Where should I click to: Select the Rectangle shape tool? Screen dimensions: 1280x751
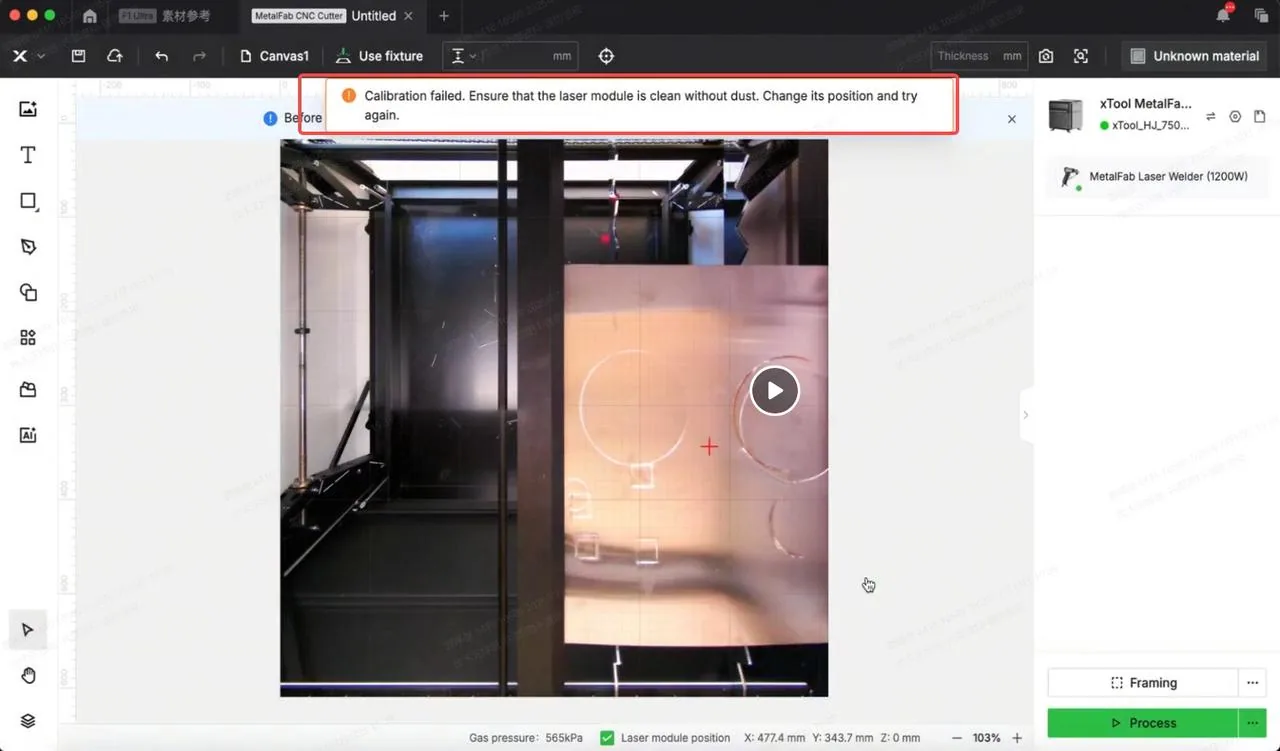point(28,201)
